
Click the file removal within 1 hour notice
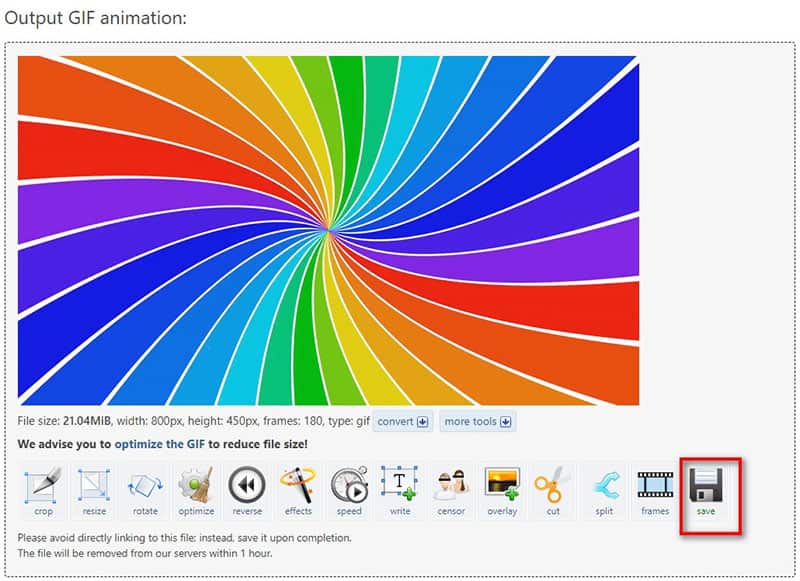tap(144, 553)
